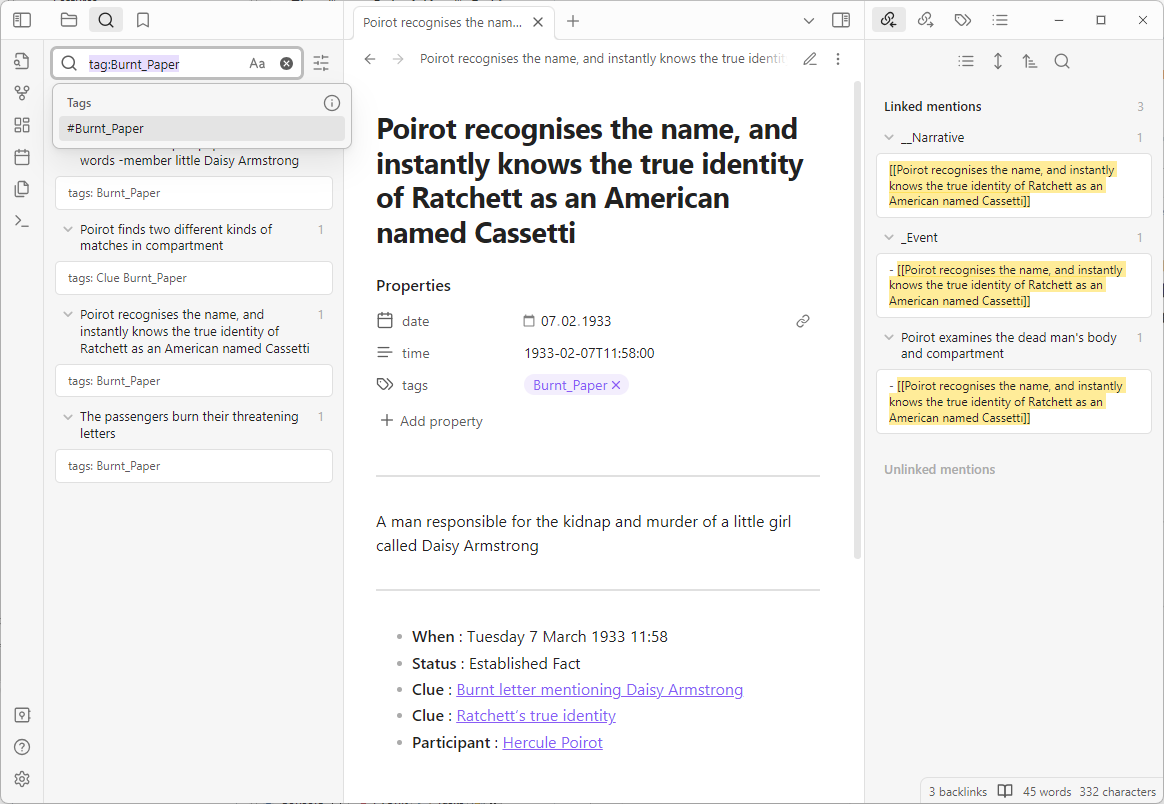The height and width of the screenshot is (804, 1164).
Task: Open the command palette terminal icon
Action: click(x=22, y=221)
